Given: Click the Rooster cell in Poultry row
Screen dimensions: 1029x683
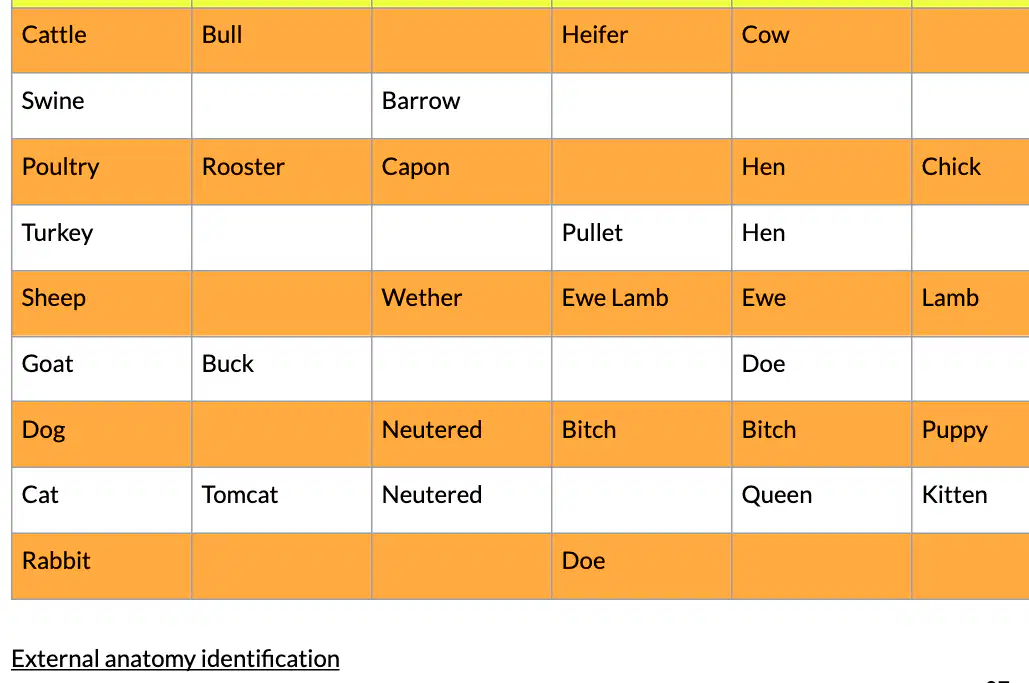Looking at the screenshot, I should coord(282,172).
